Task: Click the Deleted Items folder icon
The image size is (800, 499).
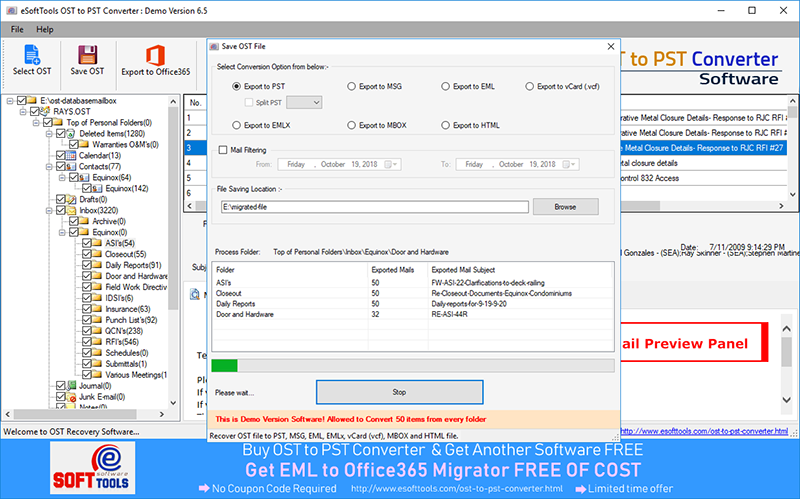Action: tap(72, 134)
